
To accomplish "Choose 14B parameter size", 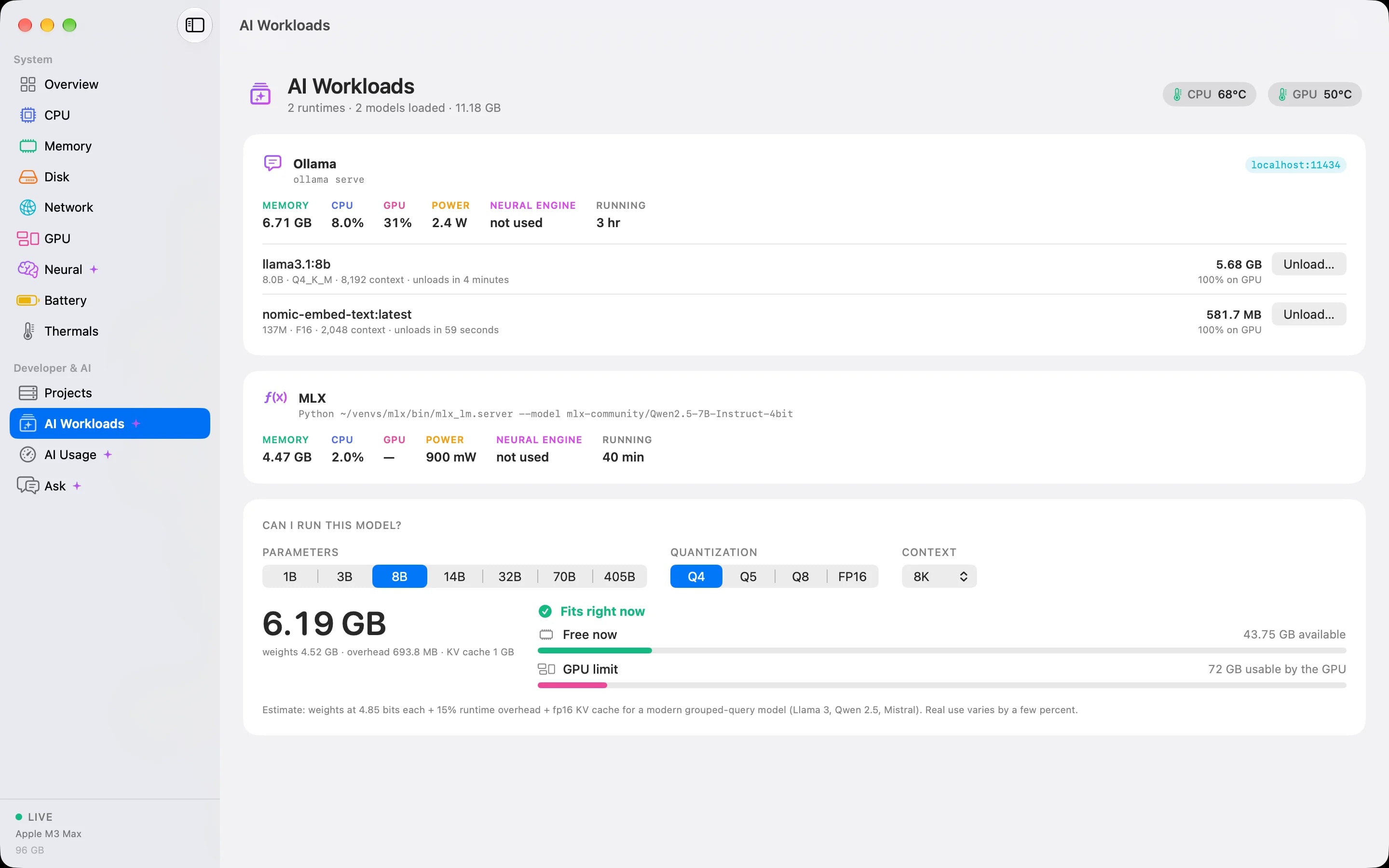I will point(454,576).
